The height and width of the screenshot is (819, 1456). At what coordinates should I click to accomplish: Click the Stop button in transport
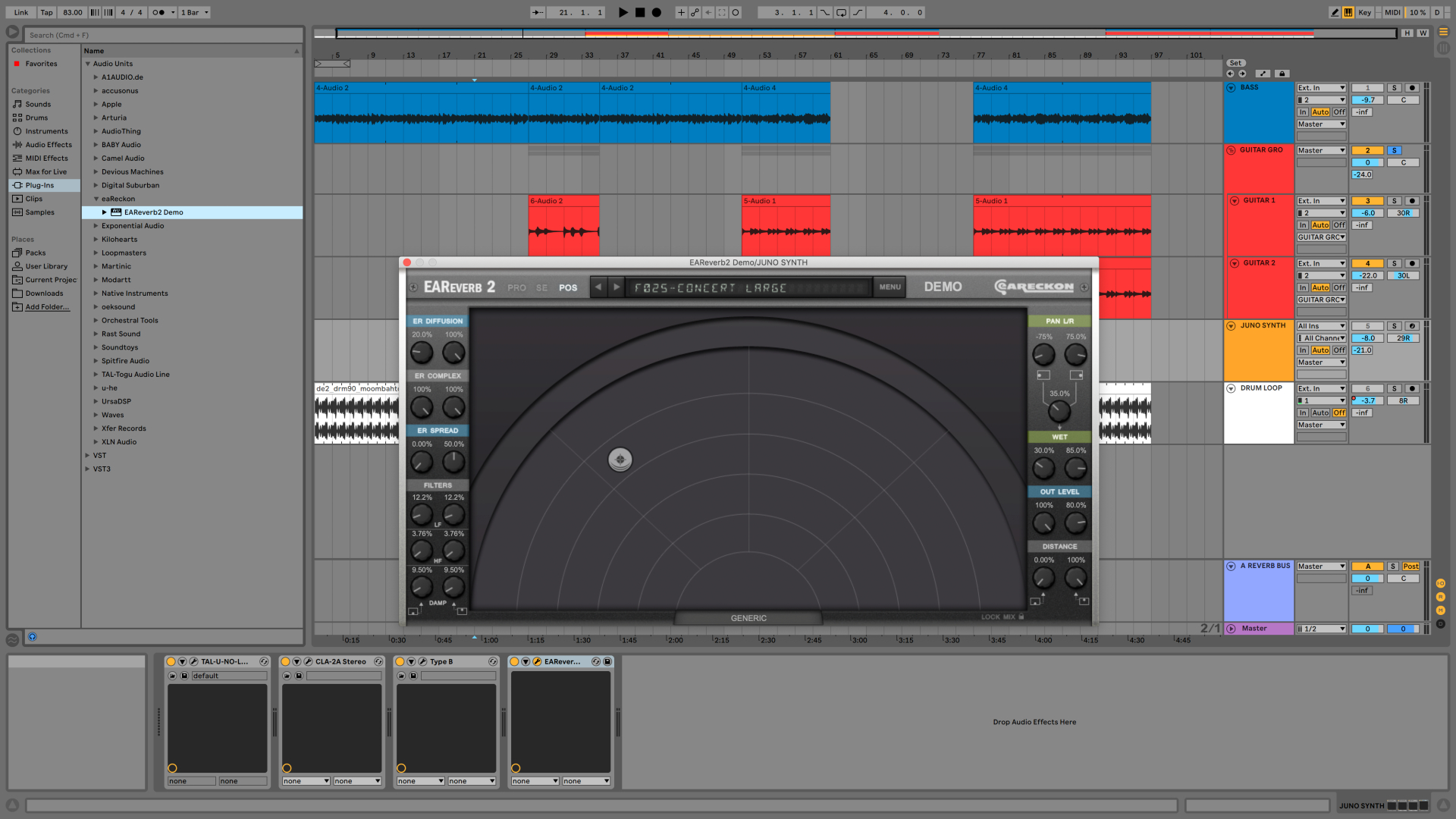(x=640, y=12)
